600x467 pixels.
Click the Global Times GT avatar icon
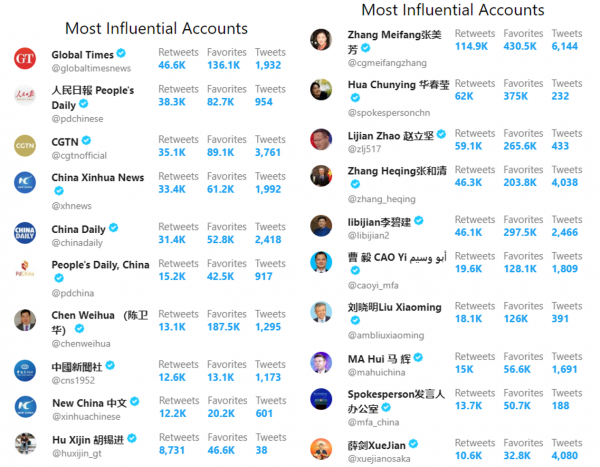pyautogui.click(x=25, y=59)
